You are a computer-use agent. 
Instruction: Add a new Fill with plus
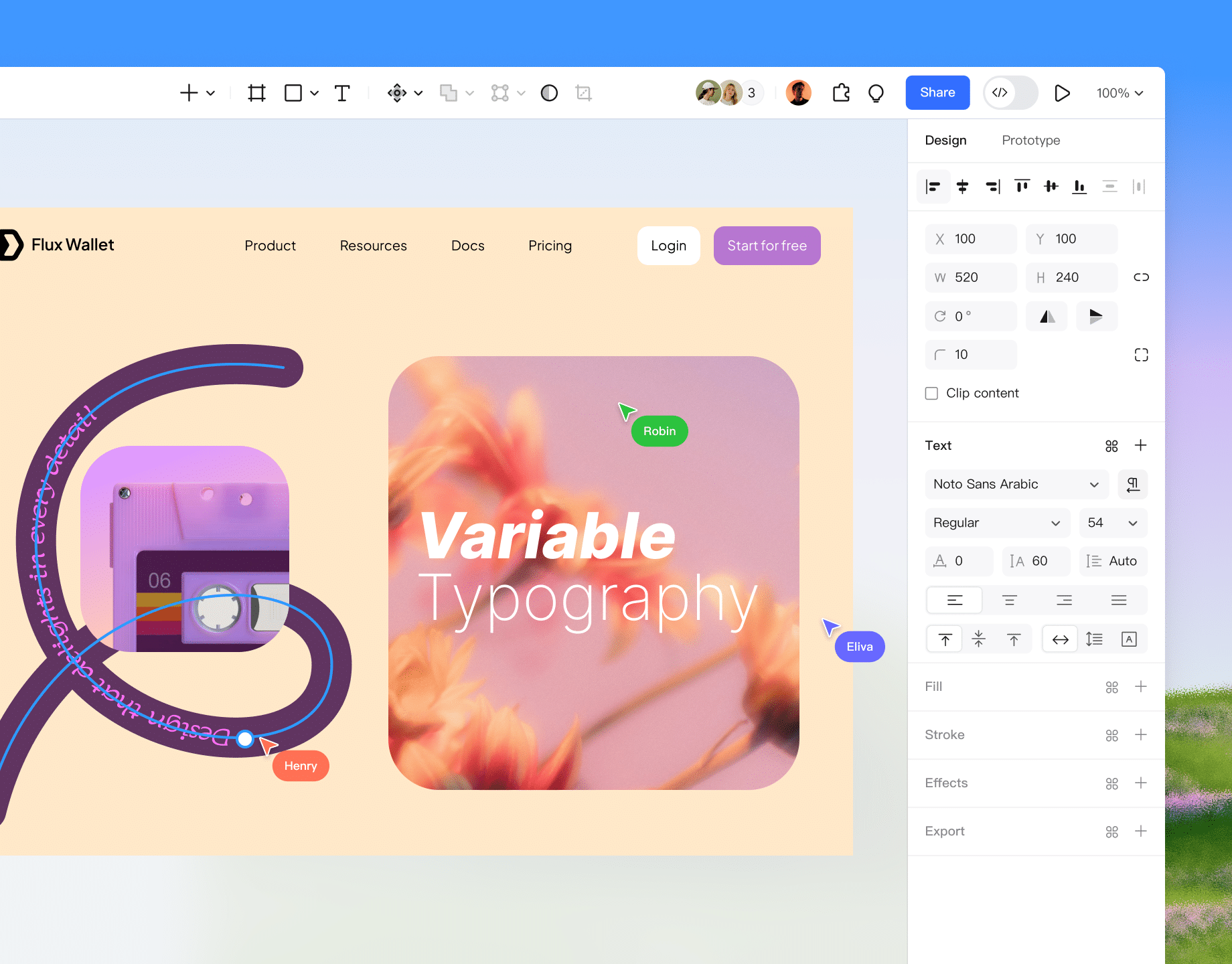coord(1141,687)
